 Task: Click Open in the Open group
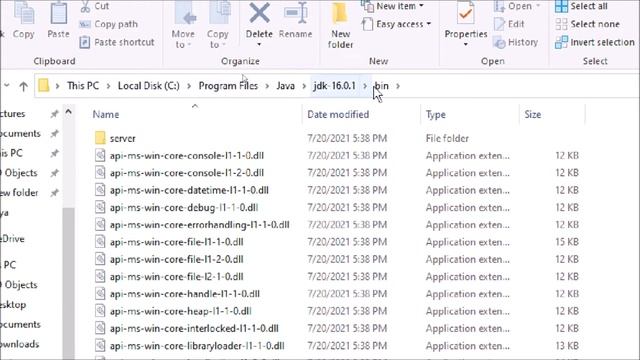click(517, 6)
